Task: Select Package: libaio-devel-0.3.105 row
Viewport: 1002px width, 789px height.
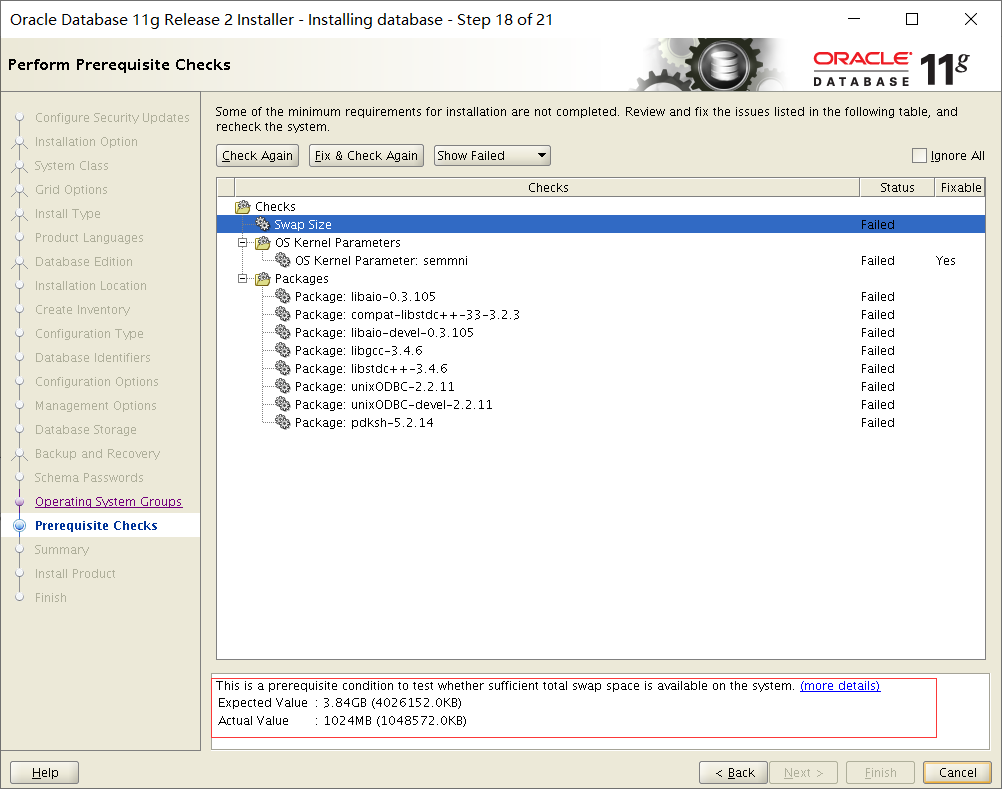Action: coord(601,332)
